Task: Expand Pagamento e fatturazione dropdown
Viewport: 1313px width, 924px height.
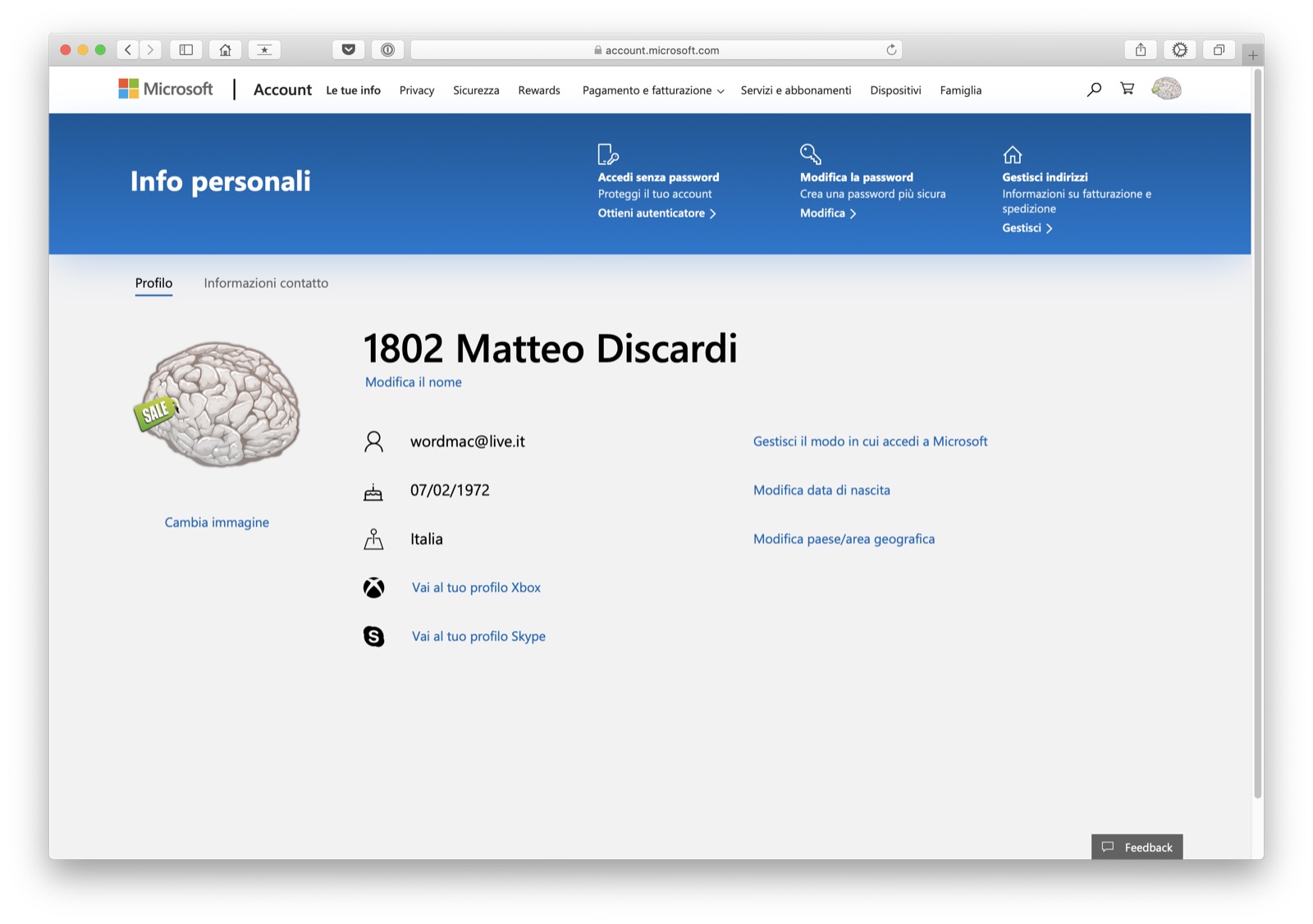Action: pyautogui.click(x=653, y=90)
